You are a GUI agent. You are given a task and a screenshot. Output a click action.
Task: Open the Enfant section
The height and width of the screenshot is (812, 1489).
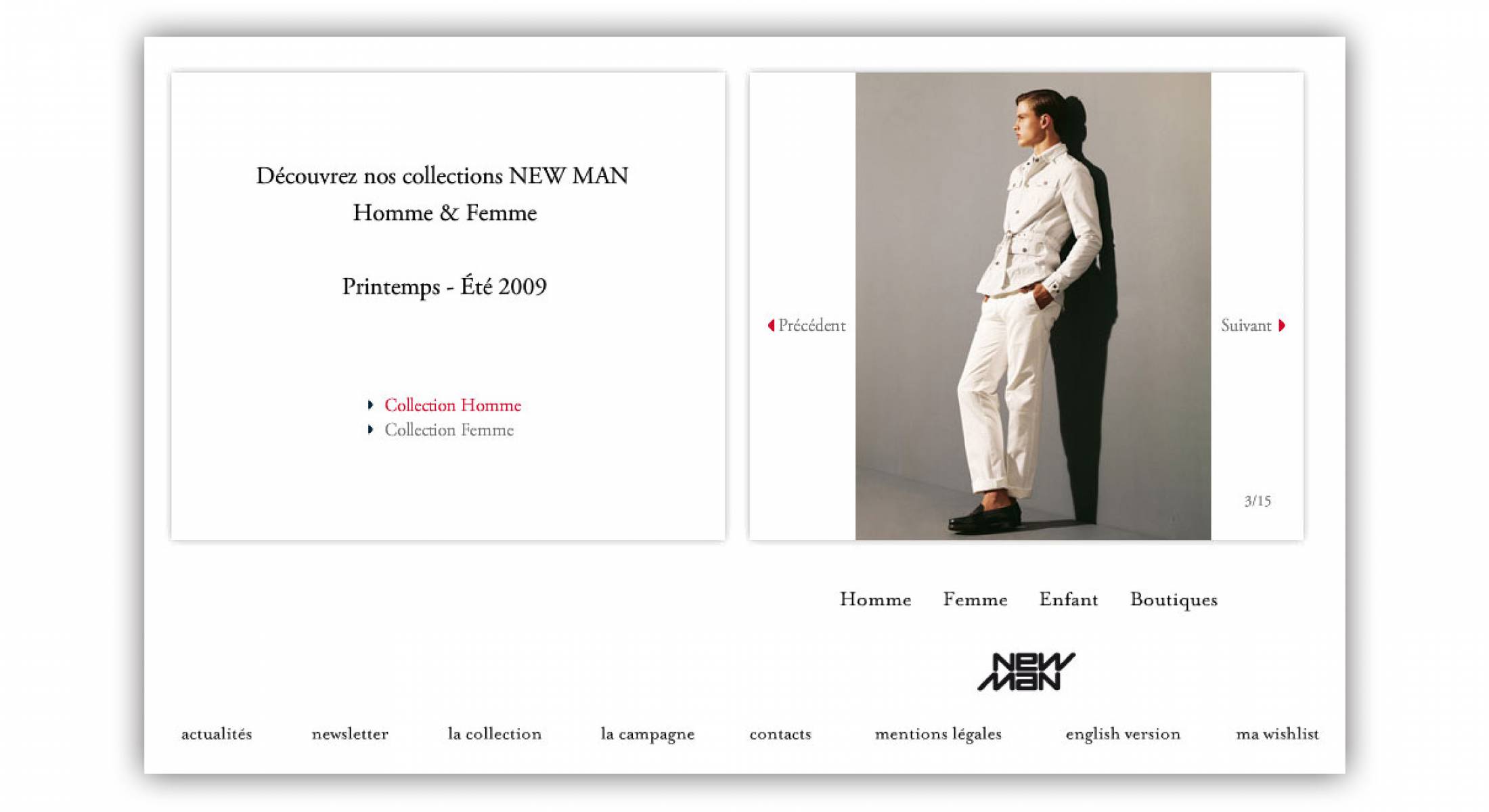tap(1069, 600)
